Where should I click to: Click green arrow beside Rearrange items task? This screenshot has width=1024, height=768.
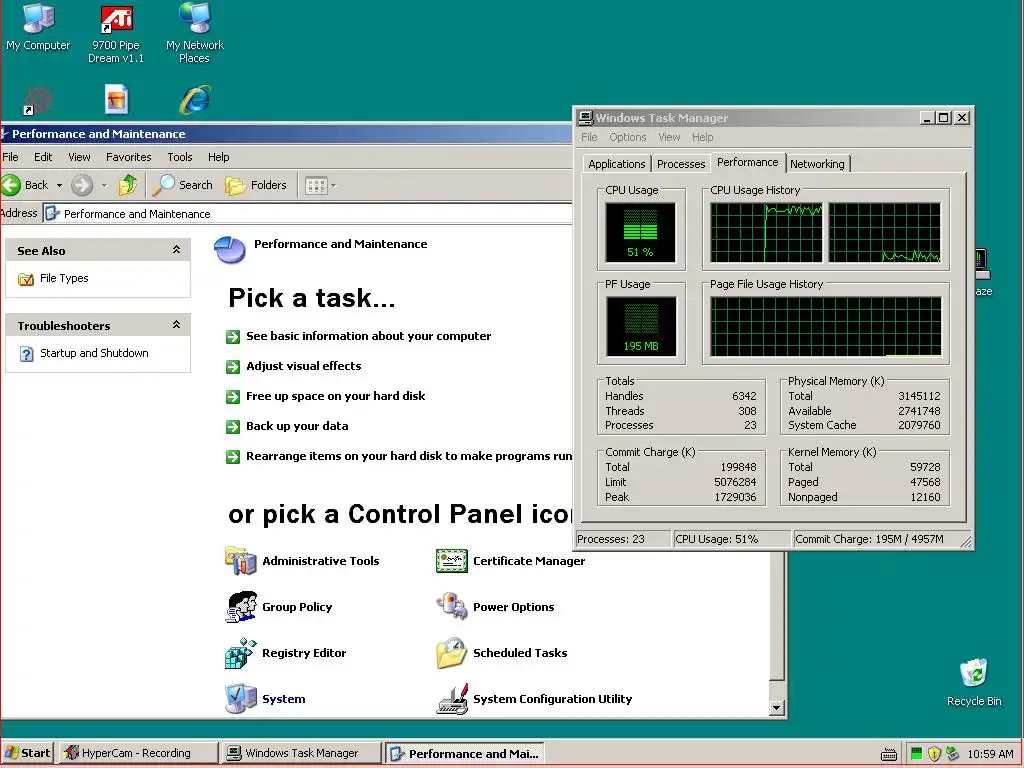click(233, 456)
